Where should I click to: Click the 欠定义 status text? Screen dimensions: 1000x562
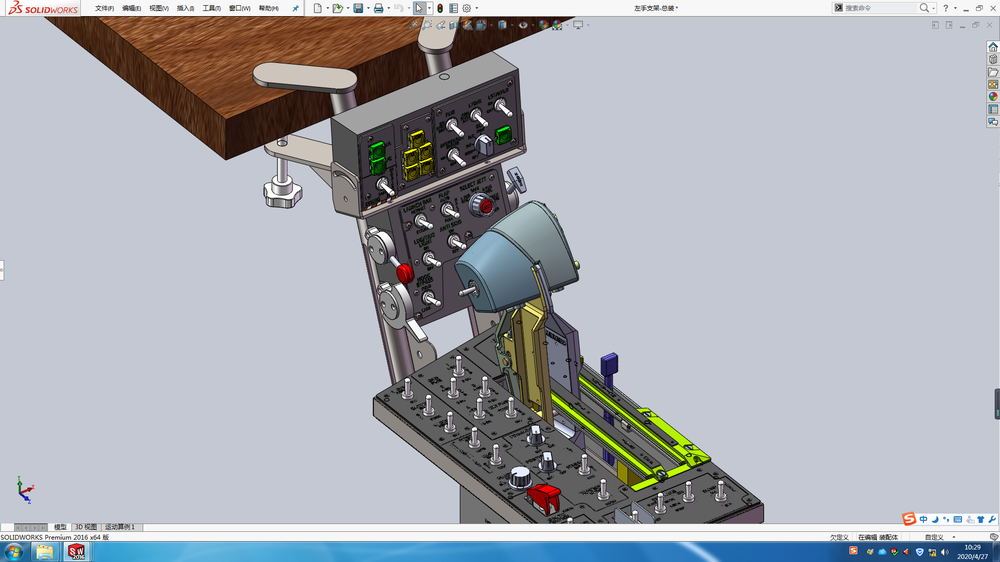(839, 537)
